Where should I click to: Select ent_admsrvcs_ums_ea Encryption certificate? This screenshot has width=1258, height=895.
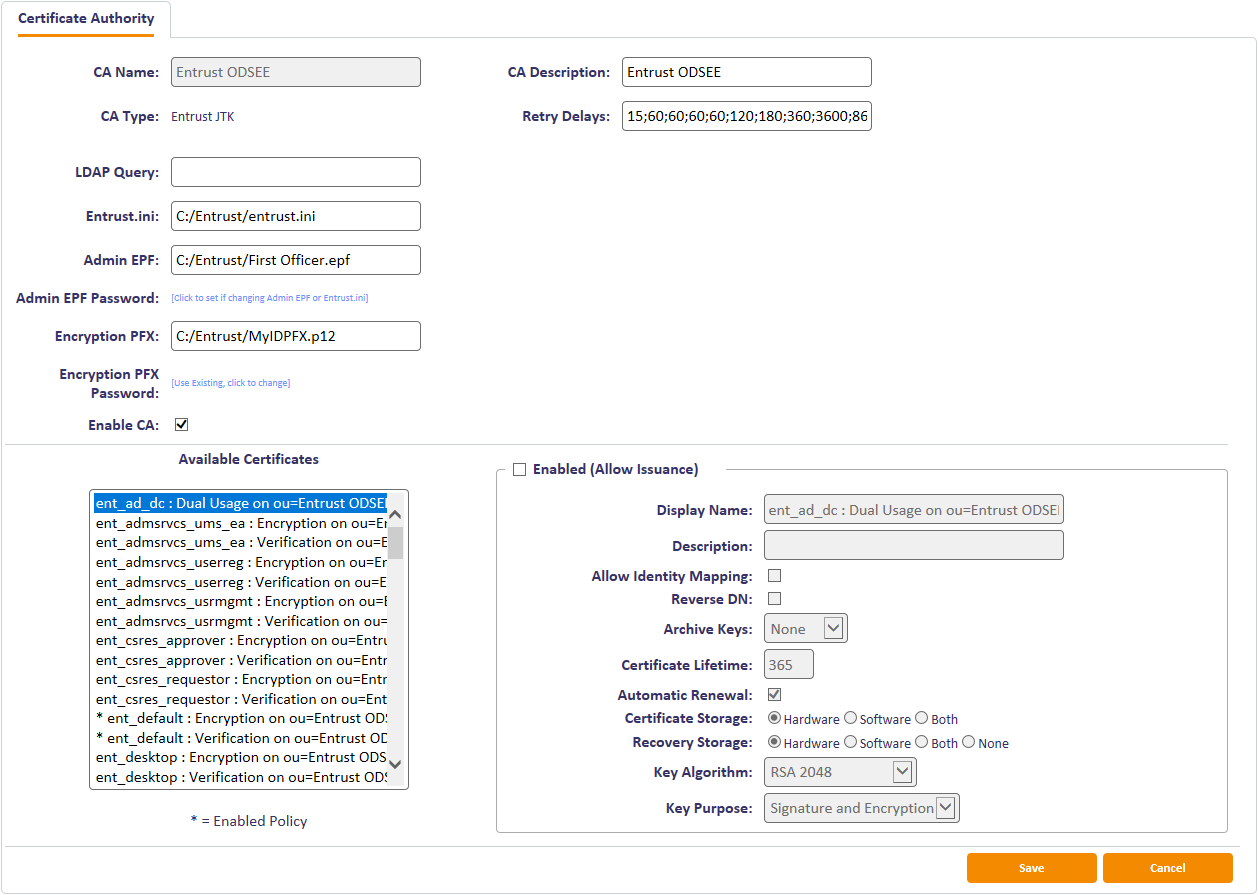point(241,523)
